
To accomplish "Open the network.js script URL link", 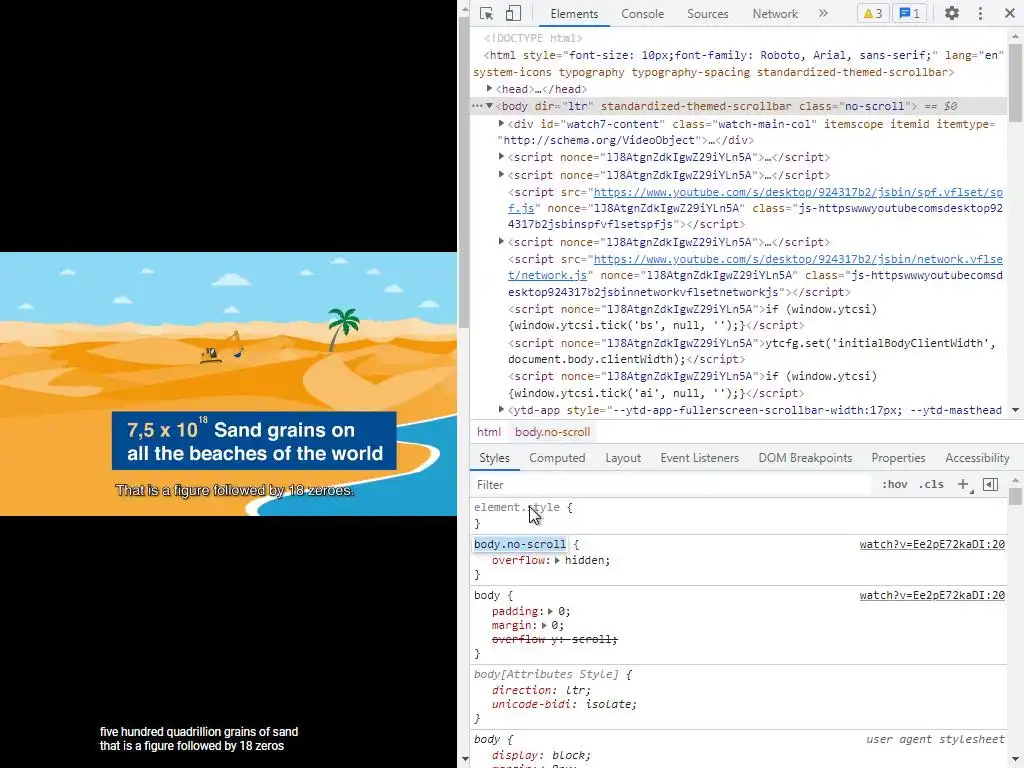I will (x=797, y=259).
